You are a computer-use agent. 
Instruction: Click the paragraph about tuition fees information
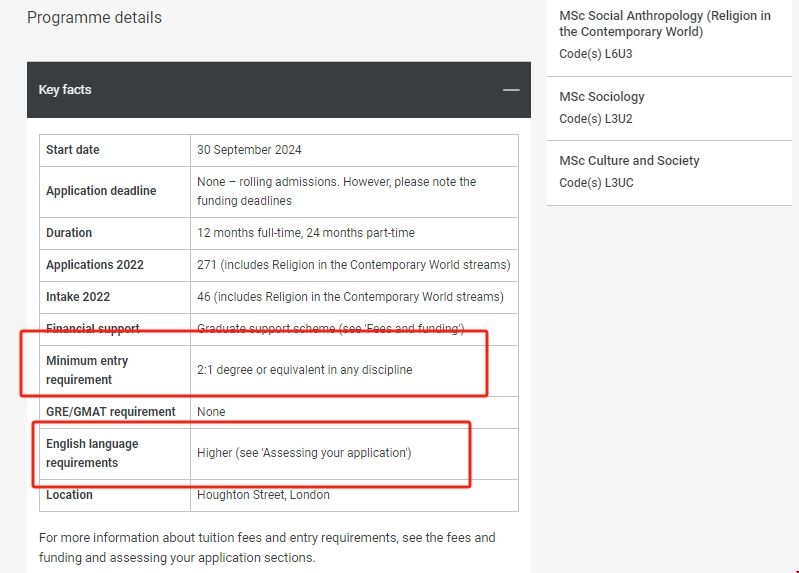click(x=267, y=547)
